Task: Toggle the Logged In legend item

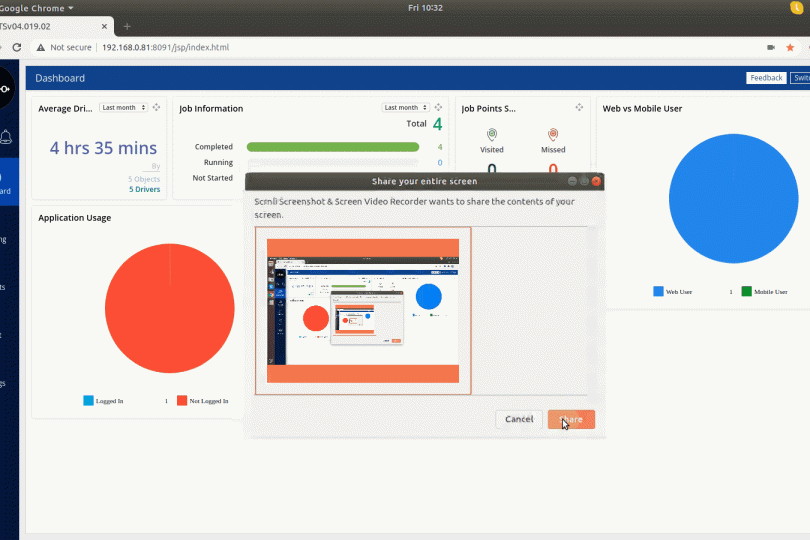Action: (103, 401)
